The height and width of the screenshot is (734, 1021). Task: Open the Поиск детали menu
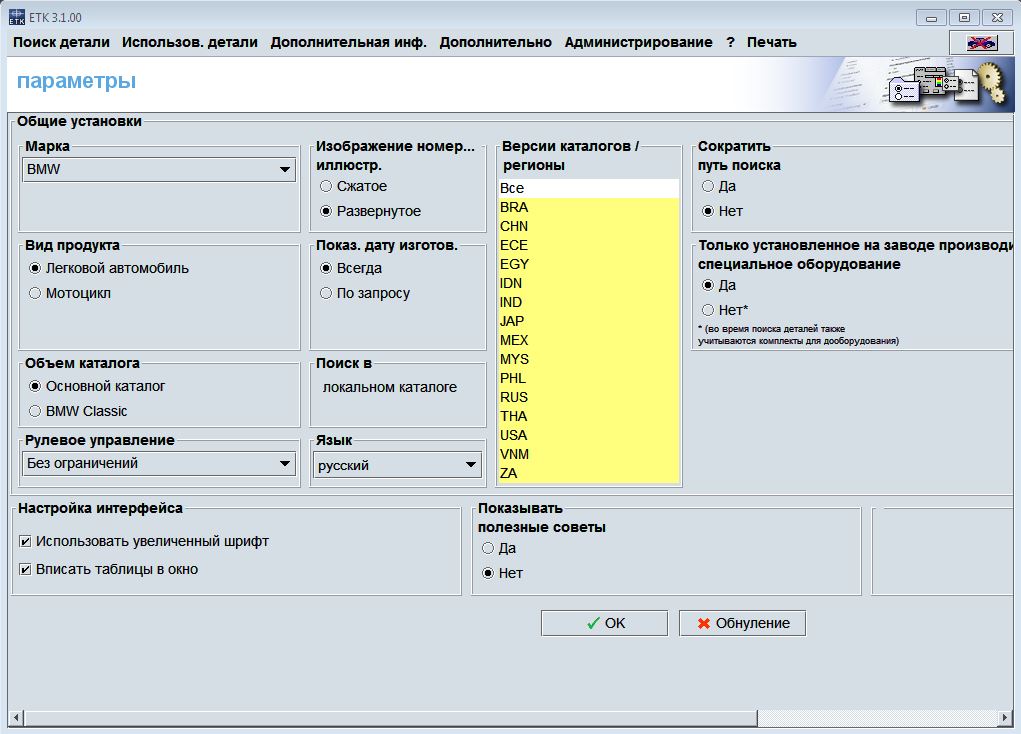61,42
